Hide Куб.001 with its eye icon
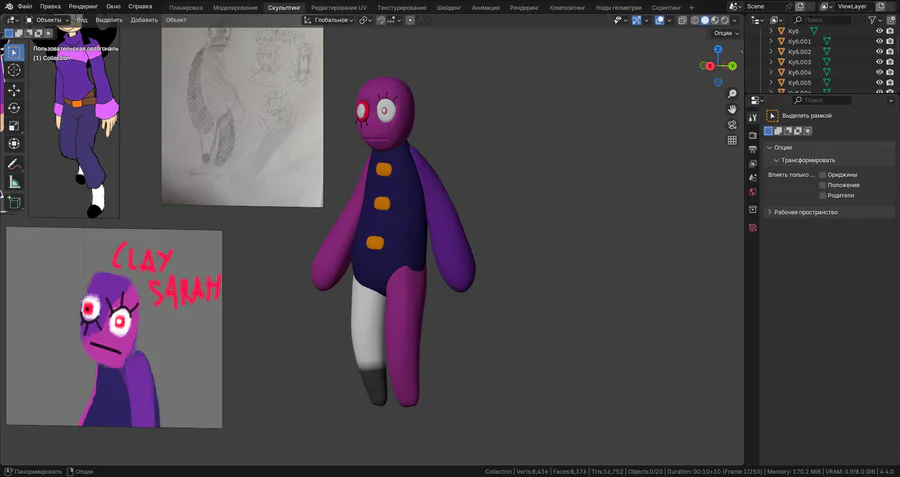Viewport: 900px width, 477px height. [x=879, y=41]
